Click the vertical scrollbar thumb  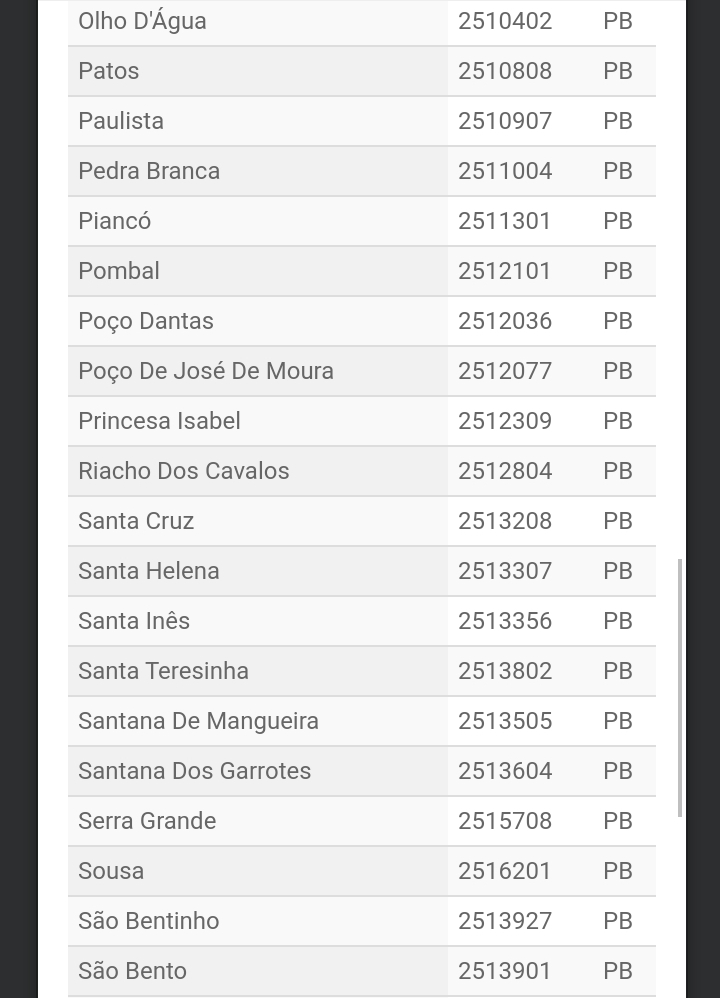680,687
